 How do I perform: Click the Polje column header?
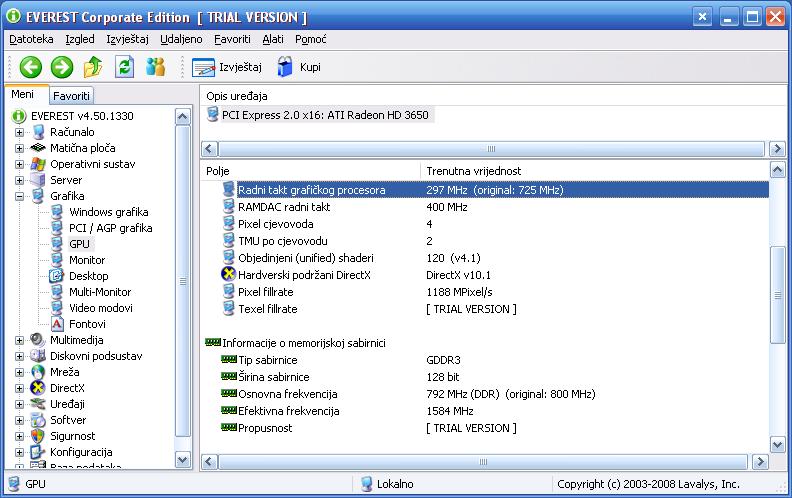point(310,171)
